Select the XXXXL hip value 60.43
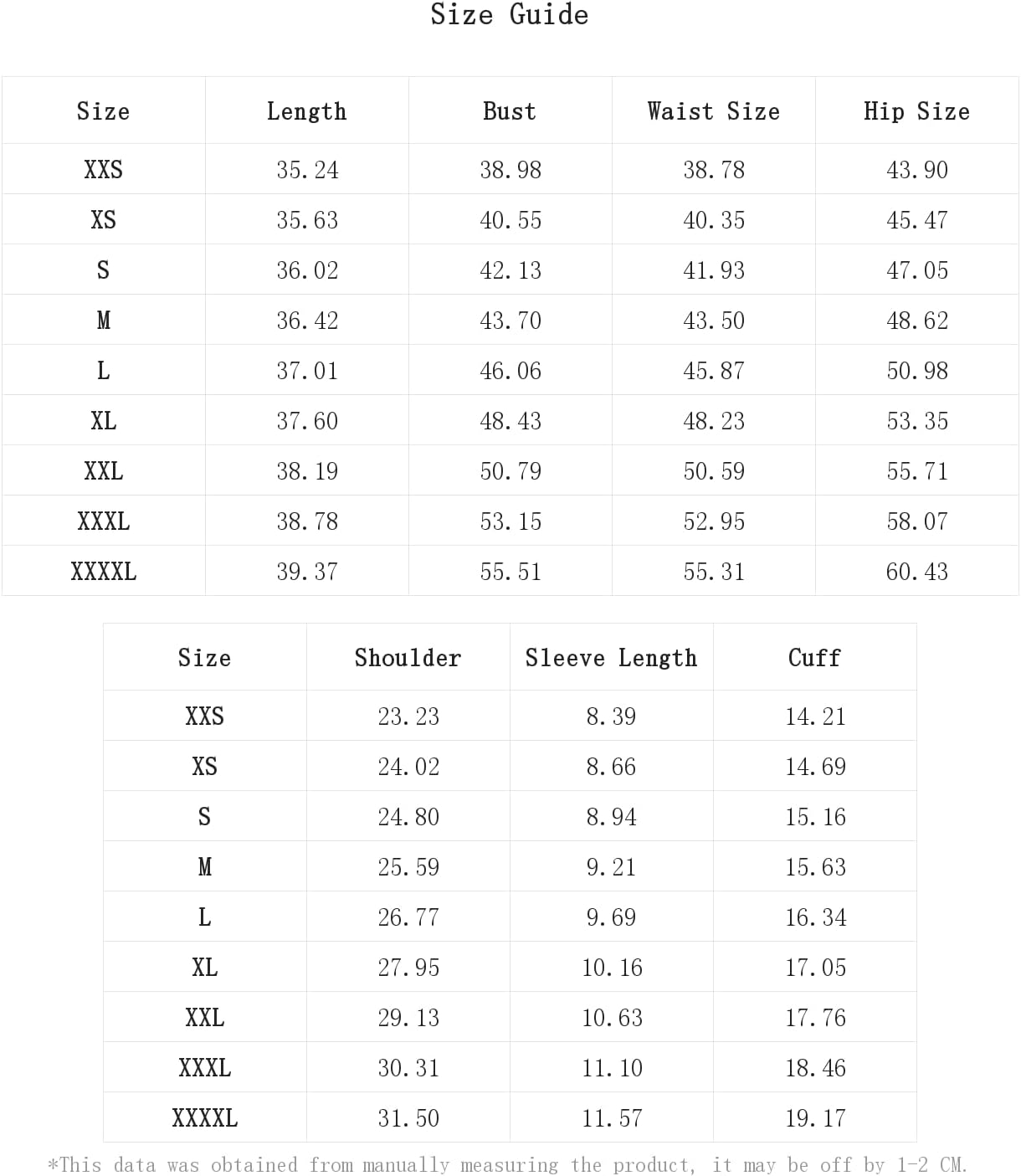The height and width of the screenshot is (1176, 1021). (917, 572)
